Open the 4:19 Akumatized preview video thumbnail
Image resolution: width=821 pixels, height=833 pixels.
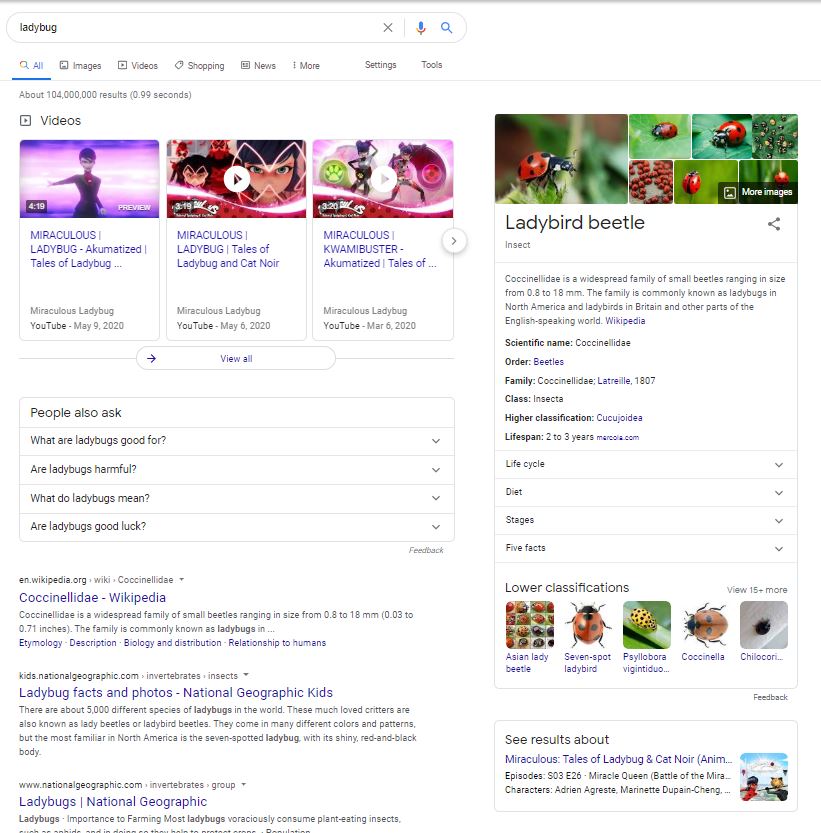[89, 179]
